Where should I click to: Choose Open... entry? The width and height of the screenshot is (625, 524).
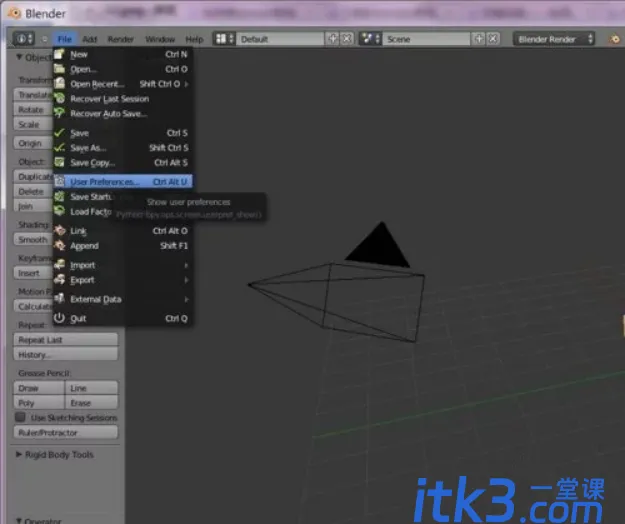click(x=123, y=69)
